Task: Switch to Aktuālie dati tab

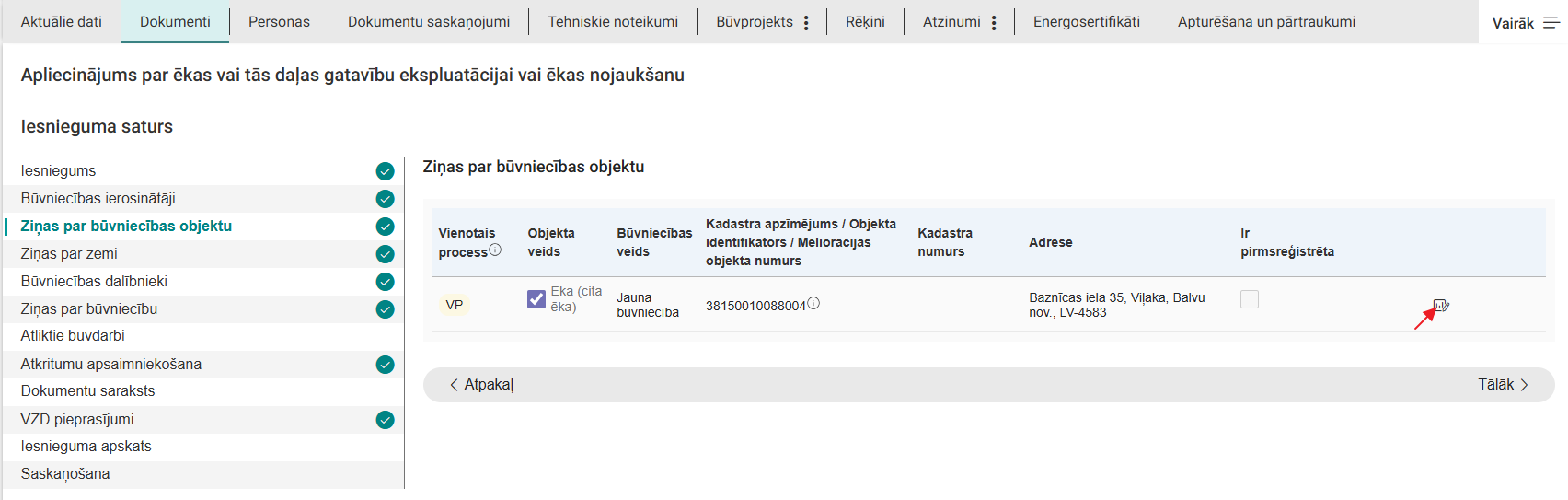Action: [x=61, y=21]
